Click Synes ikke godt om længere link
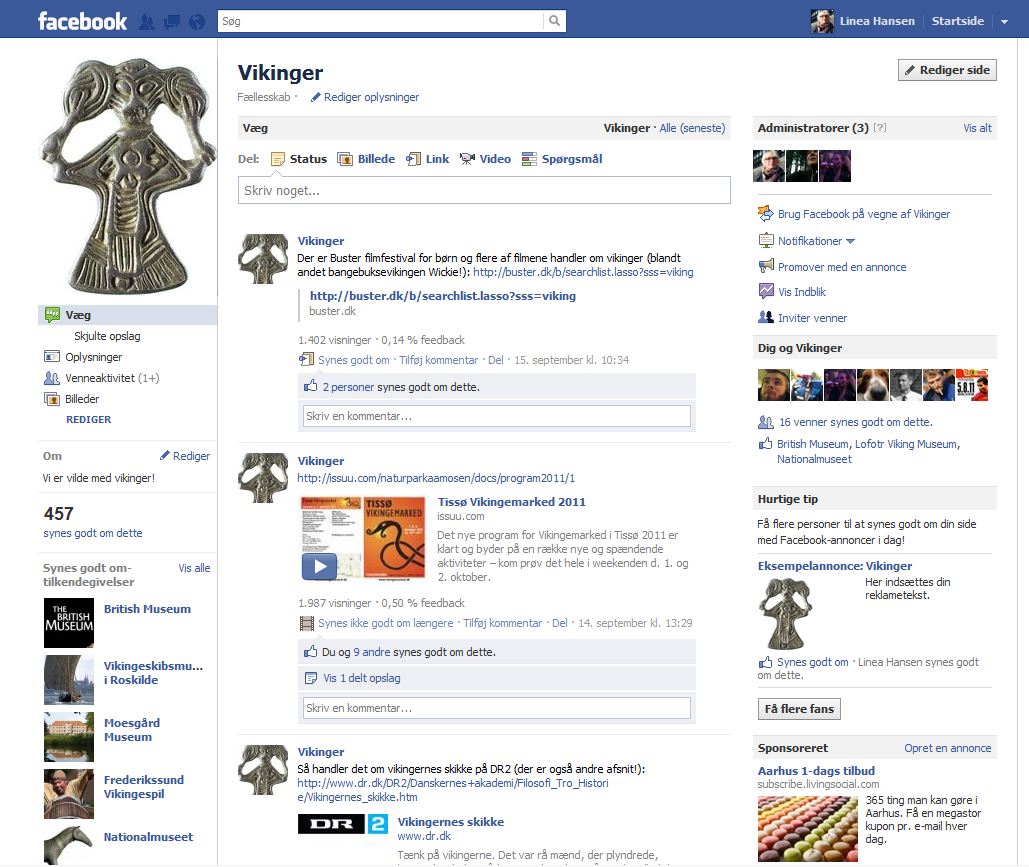 coord(385,623)
